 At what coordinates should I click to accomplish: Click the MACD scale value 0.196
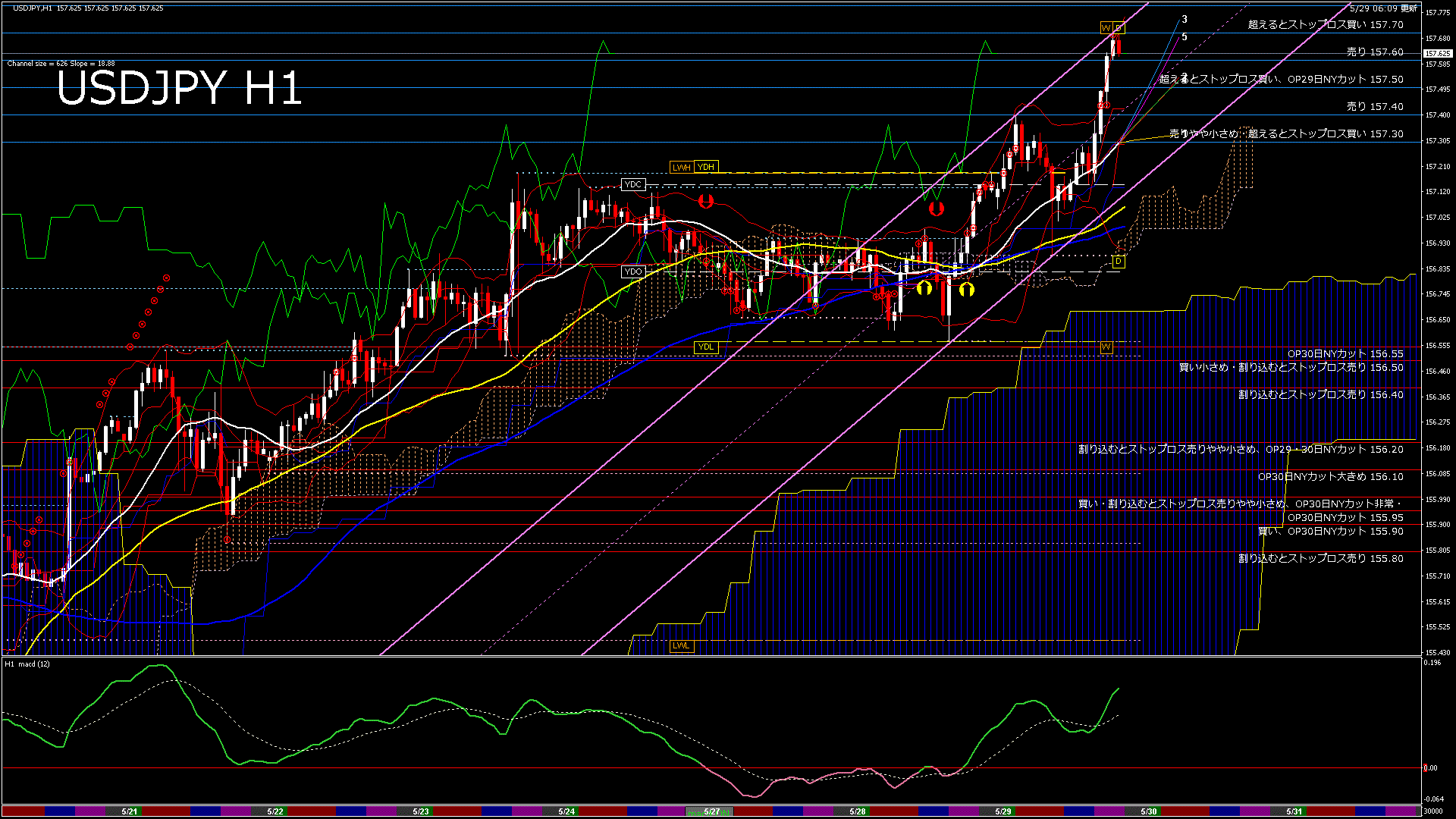pos(1432,663)
